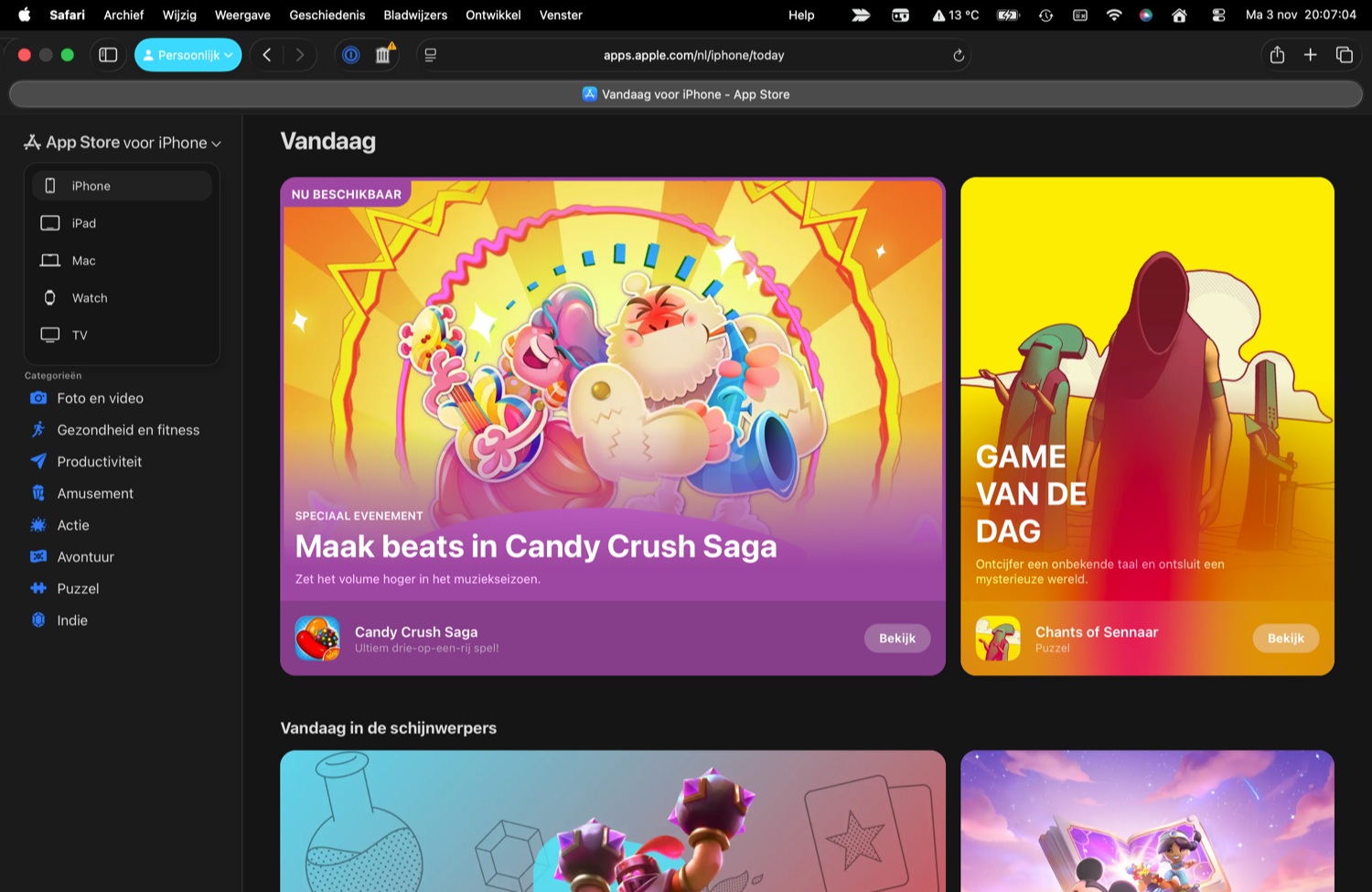Click the 1Password extension icon
The image size is (1372, 892).
coord(351,55)
